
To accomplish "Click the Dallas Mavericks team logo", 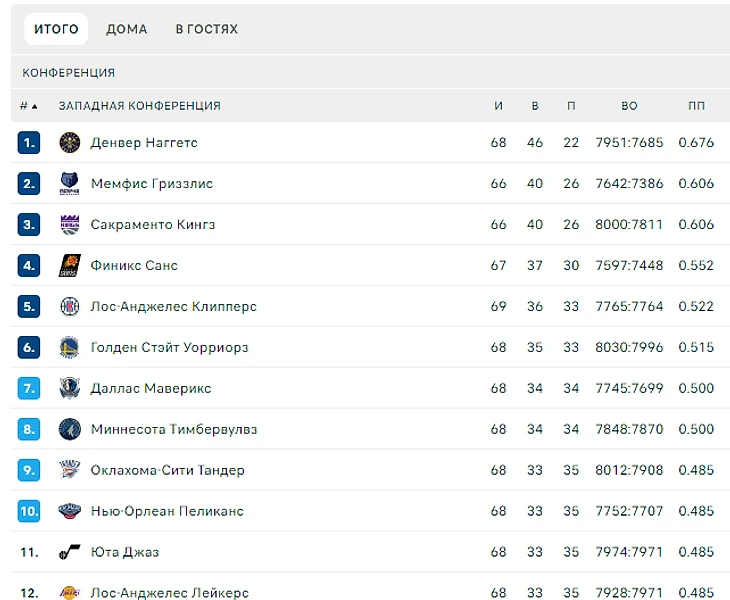I will (69, 389).
